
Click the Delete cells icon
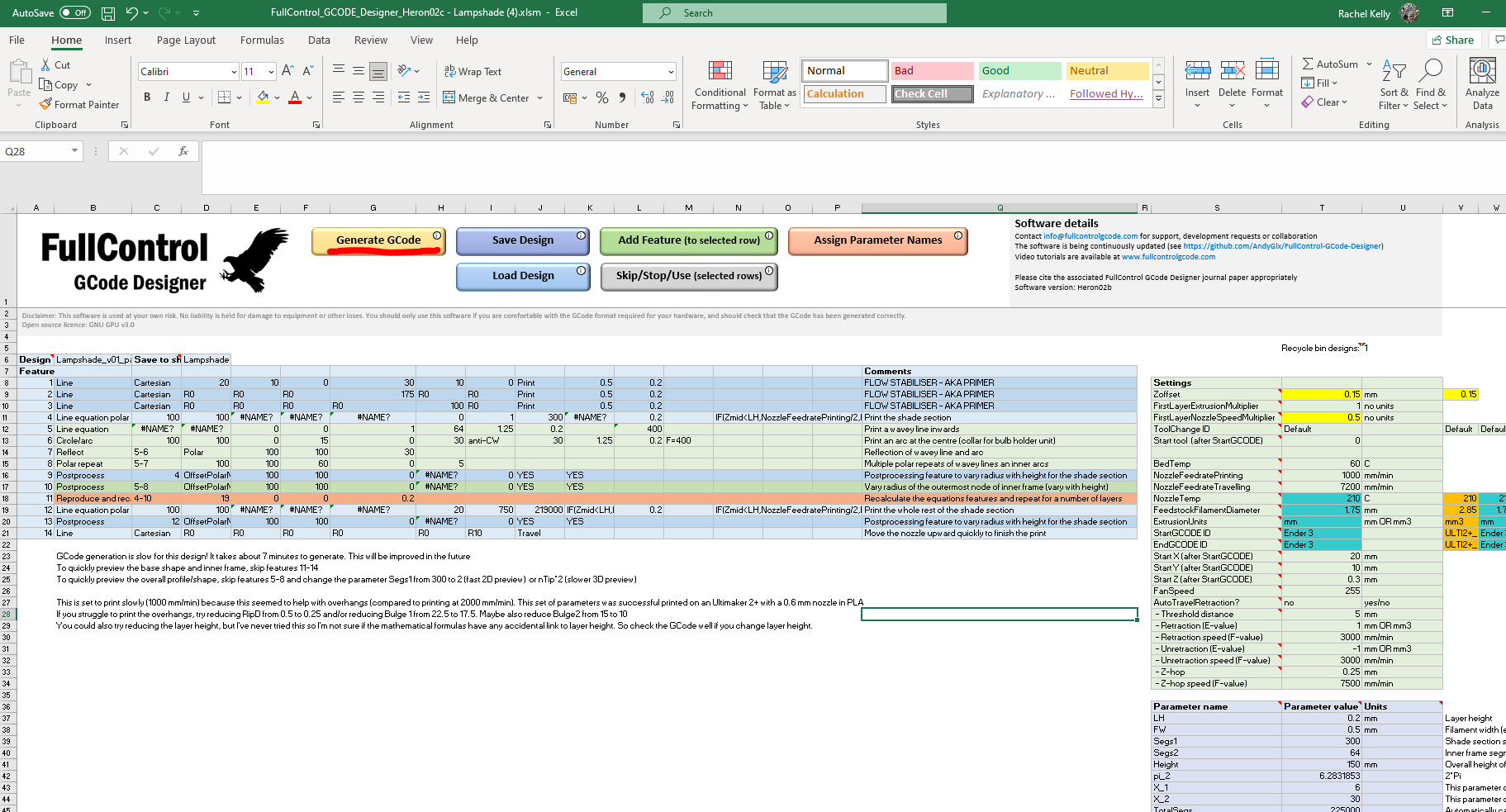(1232, 70)
